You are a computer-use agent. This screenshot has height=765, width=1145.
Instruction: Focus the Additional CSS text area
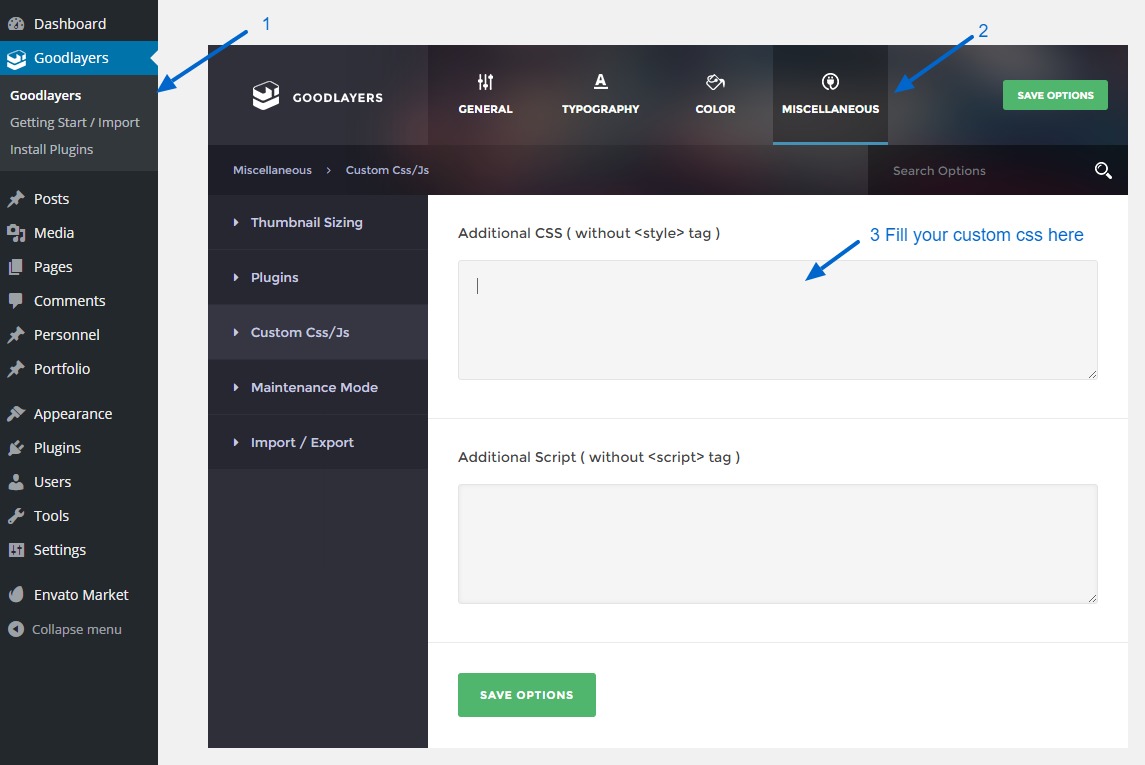click(777, 320)
